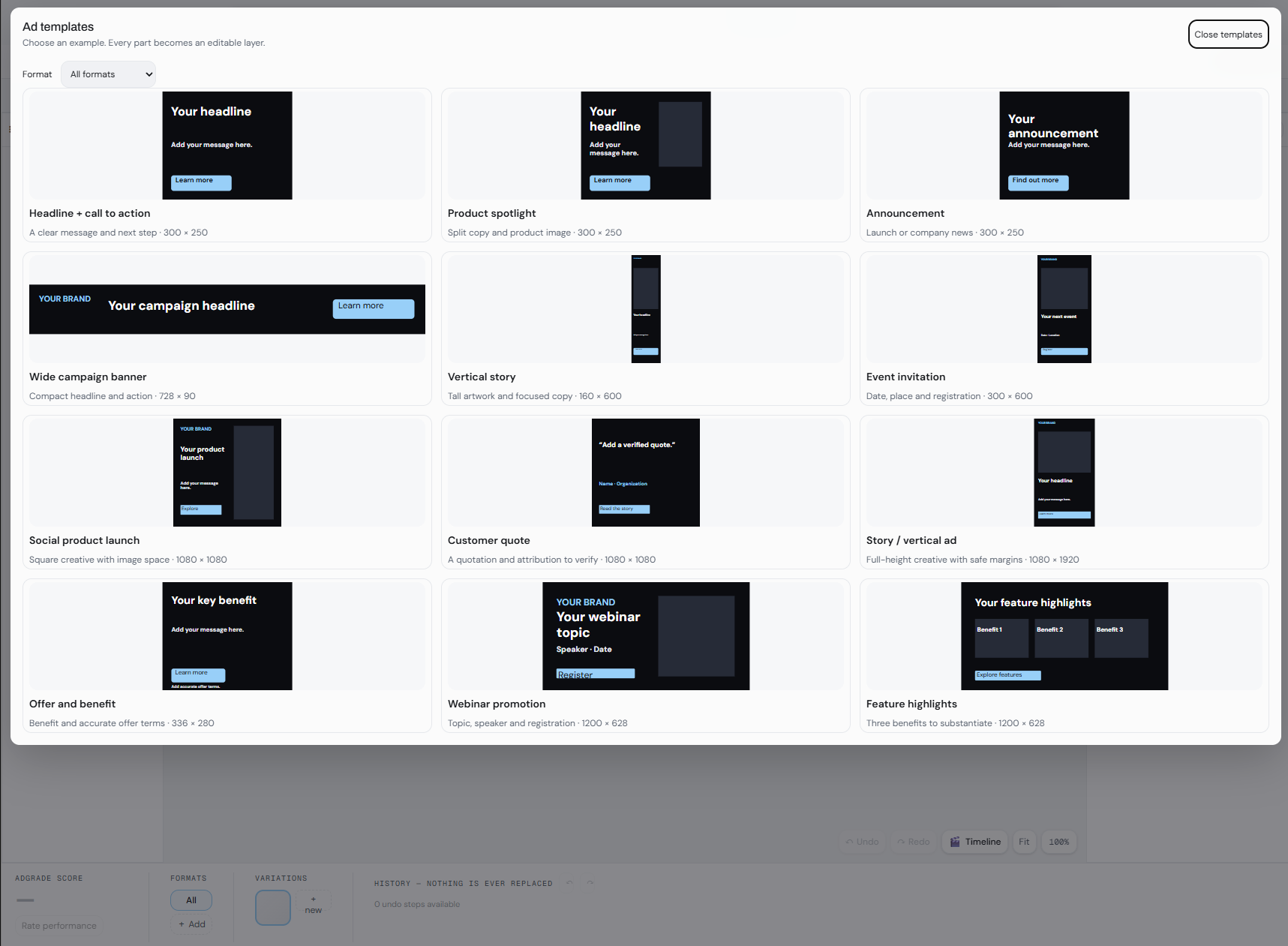Click the Redo button in the editor toolbar
The height and width of the screenshot is (946, 1288).
pyautogui.click(x=913, y=842)
